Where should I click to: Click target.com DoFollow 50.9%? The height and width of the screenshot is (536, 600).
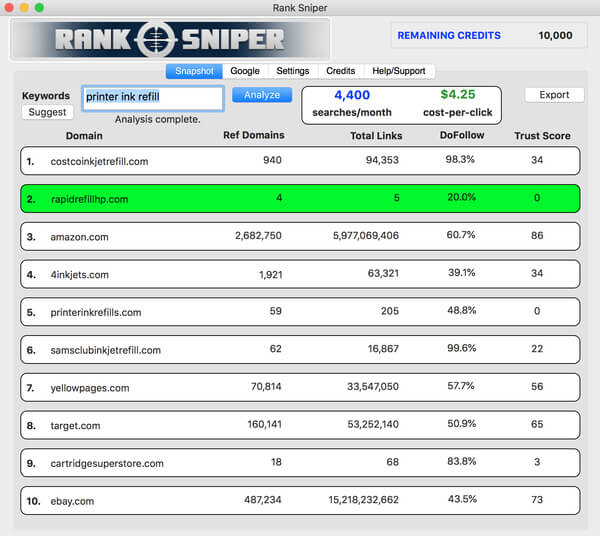[x=461, y=424]
